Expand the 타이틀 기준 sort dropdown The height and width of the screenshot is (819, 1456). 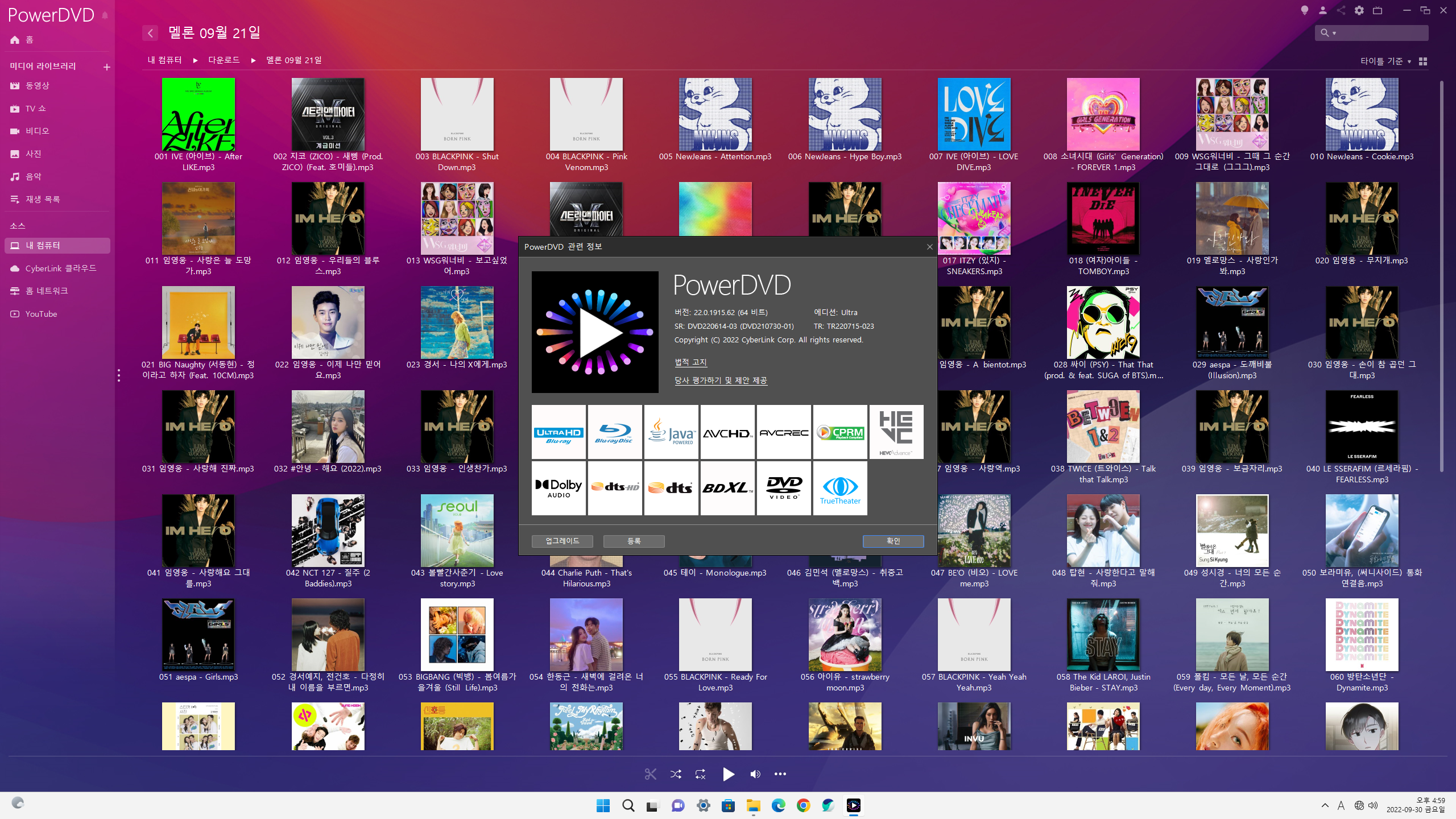pos(1385,61)
